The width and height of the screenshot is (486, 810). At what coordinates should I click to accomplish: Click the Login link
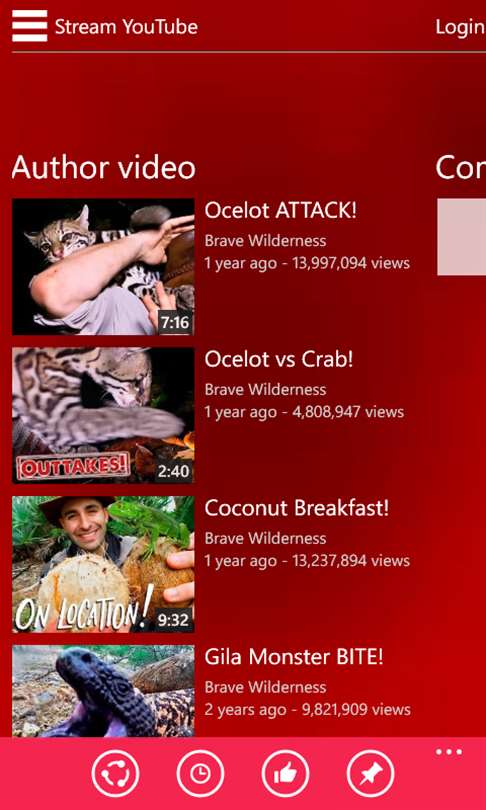tap(460, 27)
